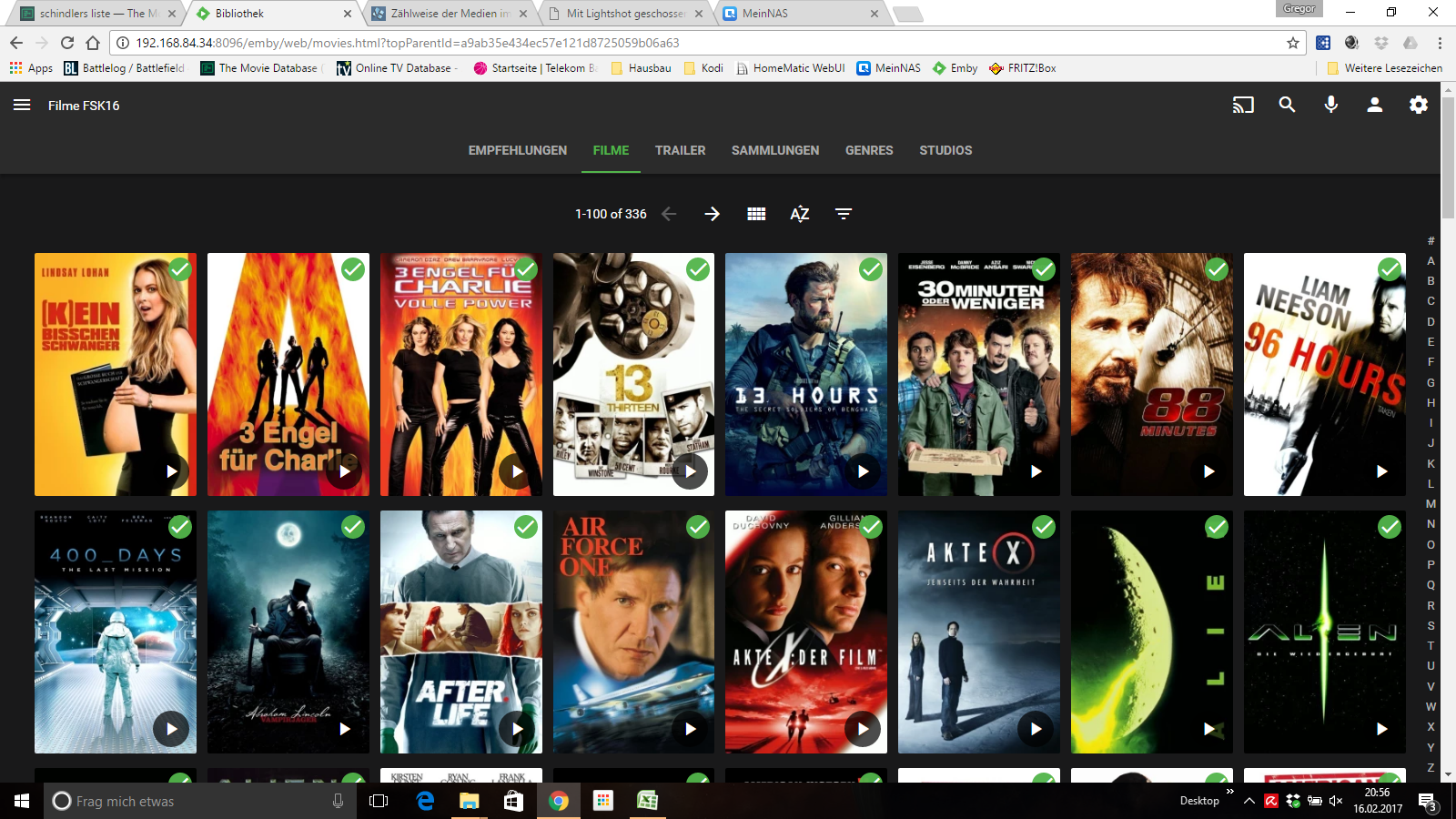Activate the voice microphone icon

point(1330,106)
